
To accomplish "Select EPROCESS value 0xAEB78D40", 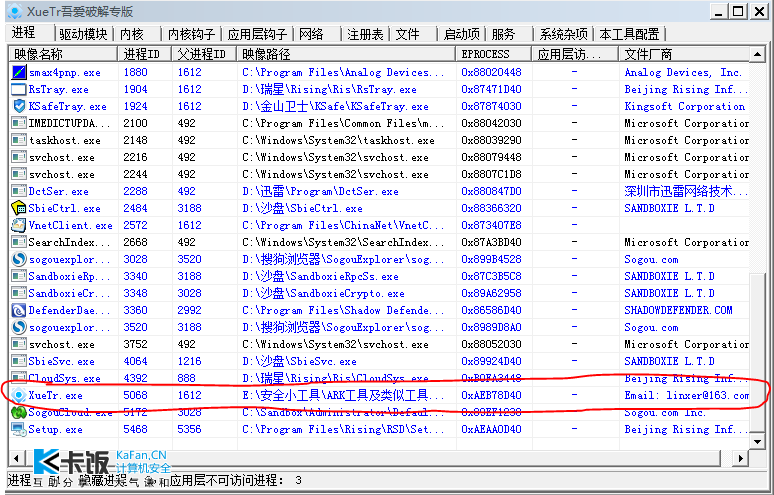I will coord(491,395).
